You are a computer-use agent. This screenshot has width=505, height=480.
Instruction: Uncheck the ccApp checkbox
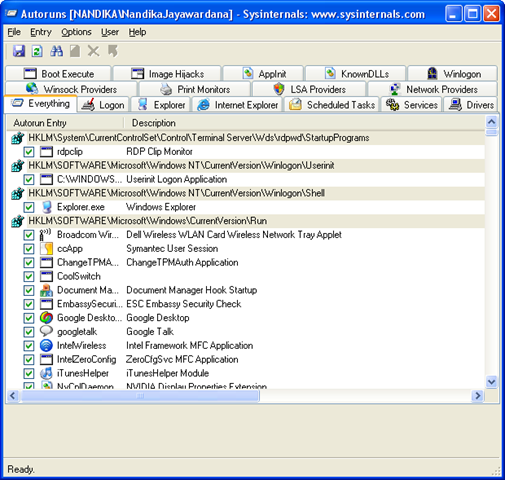(x=29, y=249)
